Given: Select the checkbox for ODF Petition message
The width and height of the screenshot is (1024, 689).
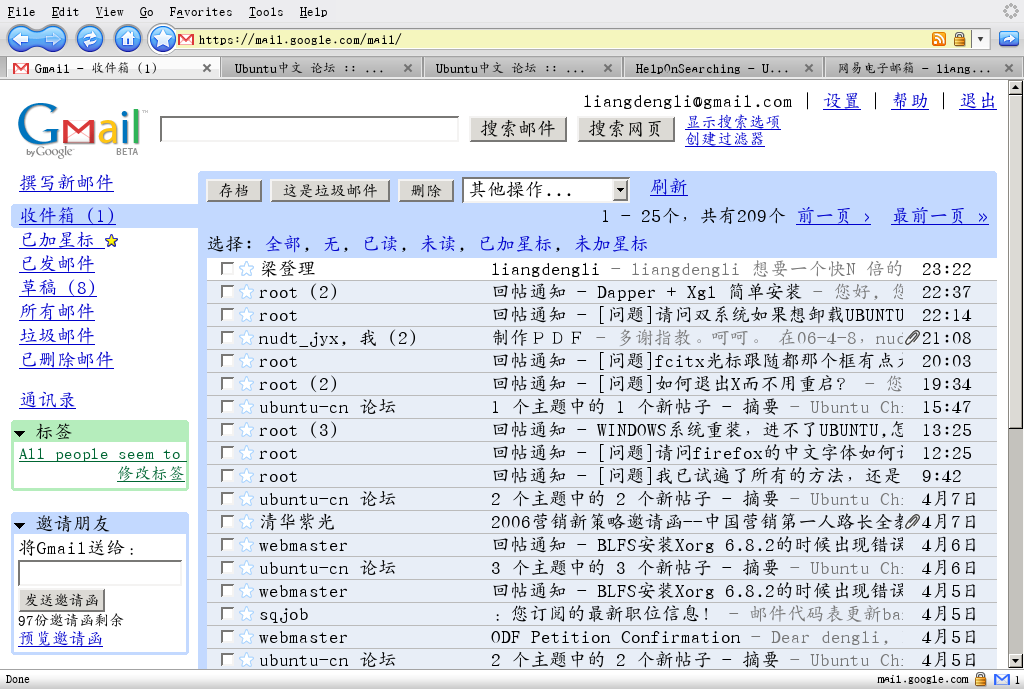Looking at the screenshot, I should click(227, 636).
